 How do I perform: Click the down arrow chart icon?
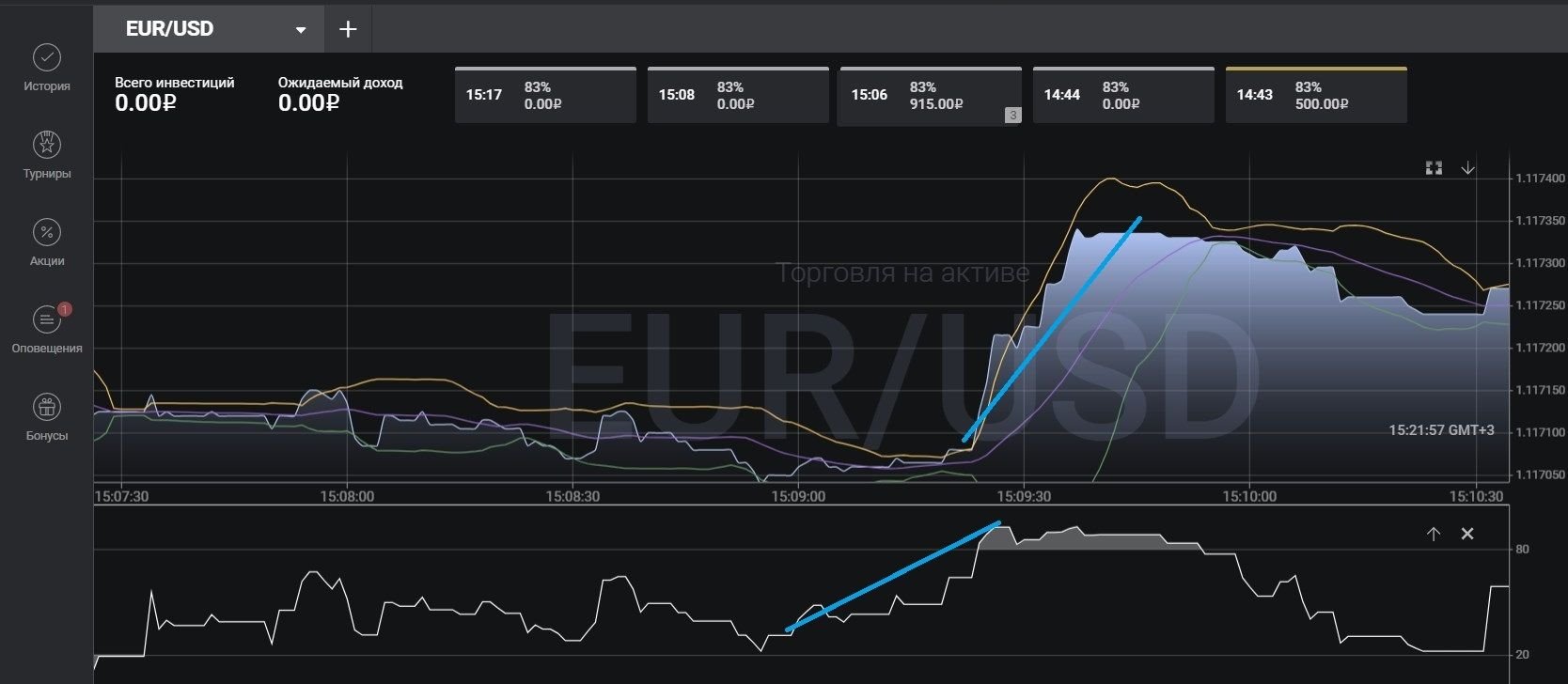[1467, 168]
